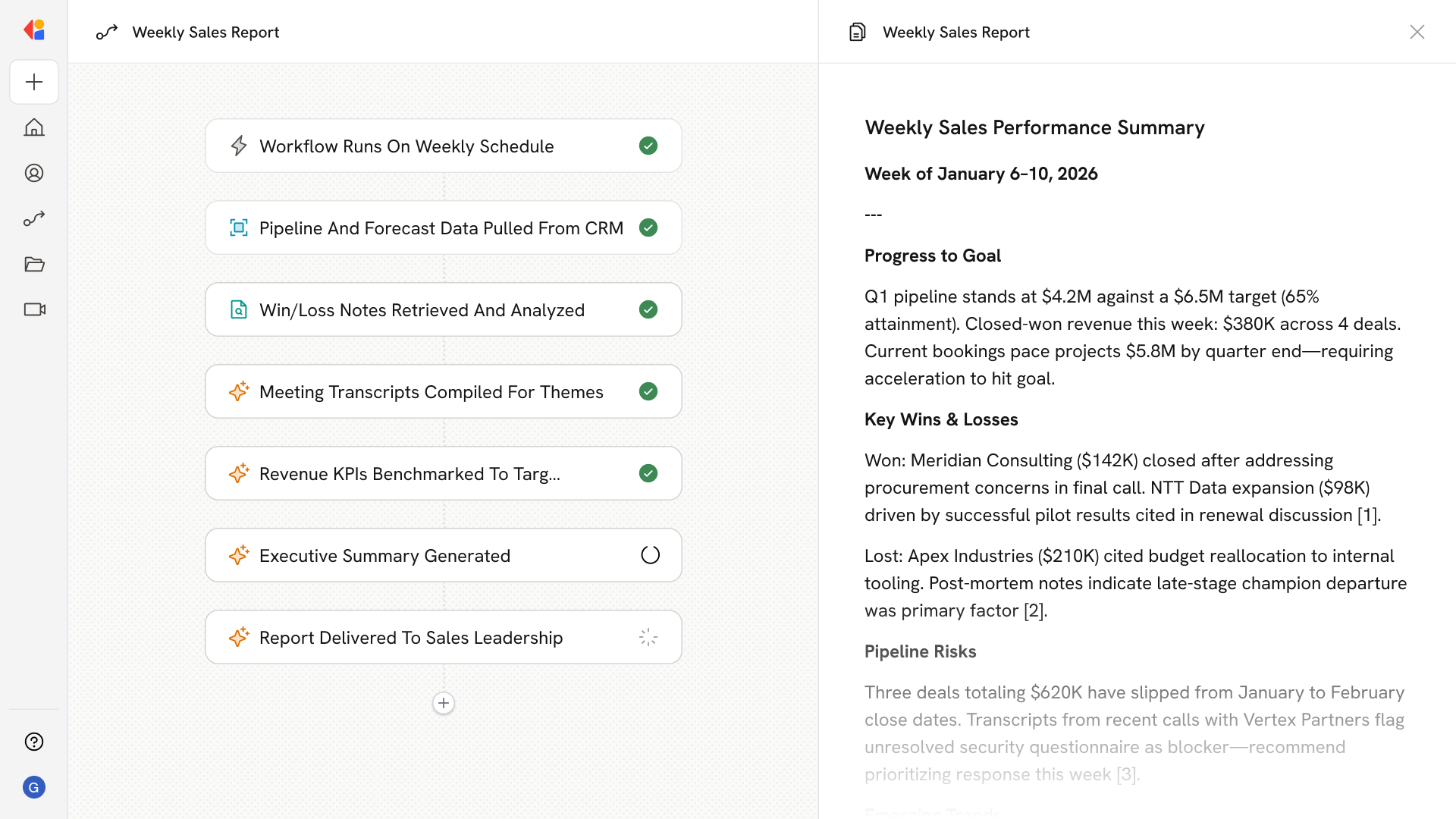Viewport: 1456px width, 819px height.
Task: Click the CRM scan icon on pipeline step
Action: pos(239,227)
